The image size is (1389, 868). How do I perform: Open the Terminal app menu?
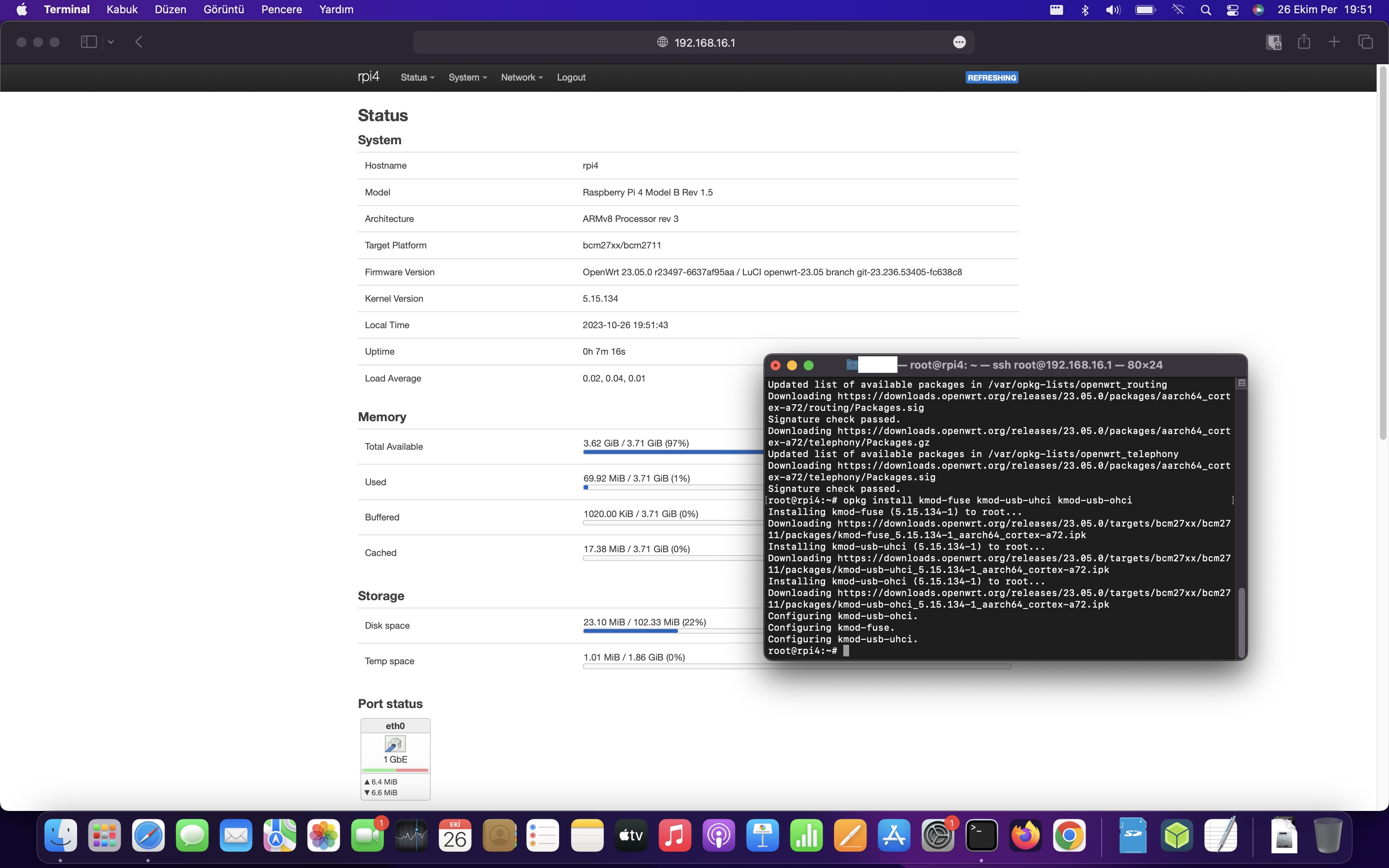(x=67, y=10)
